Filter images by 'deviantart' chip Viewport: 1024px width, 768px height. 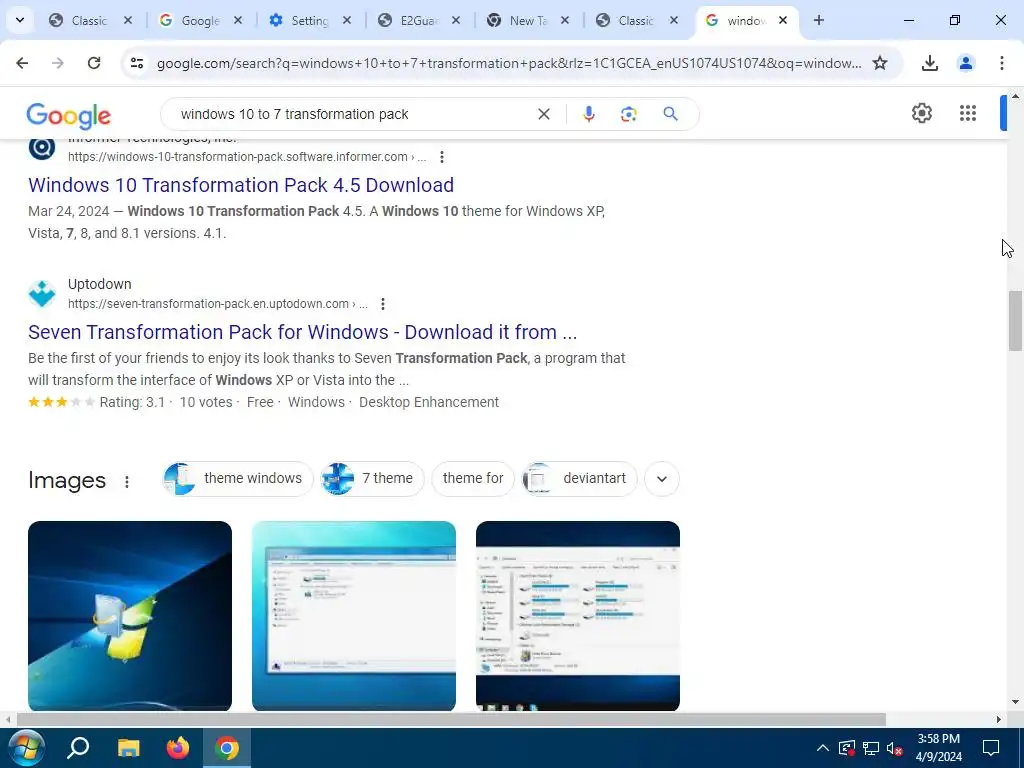pos(579,479)
